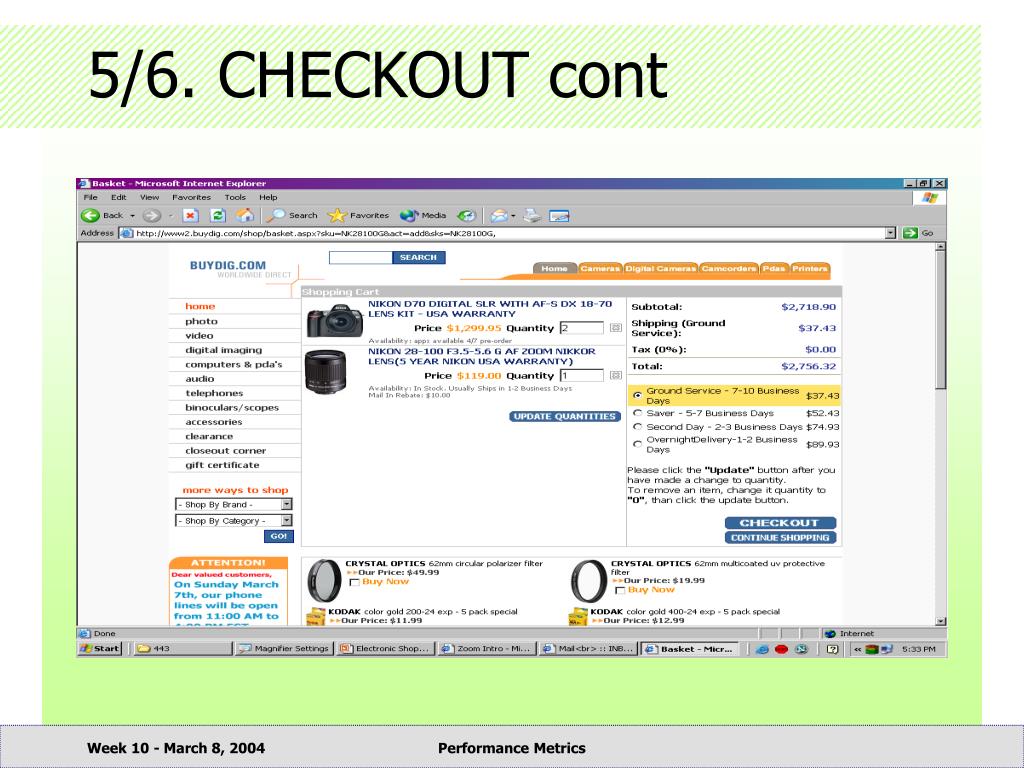The height and width of the screenshot is (768, 1024).
Task: Select Ground Service 7-10 Business Days option
Action: pos(637,396)
